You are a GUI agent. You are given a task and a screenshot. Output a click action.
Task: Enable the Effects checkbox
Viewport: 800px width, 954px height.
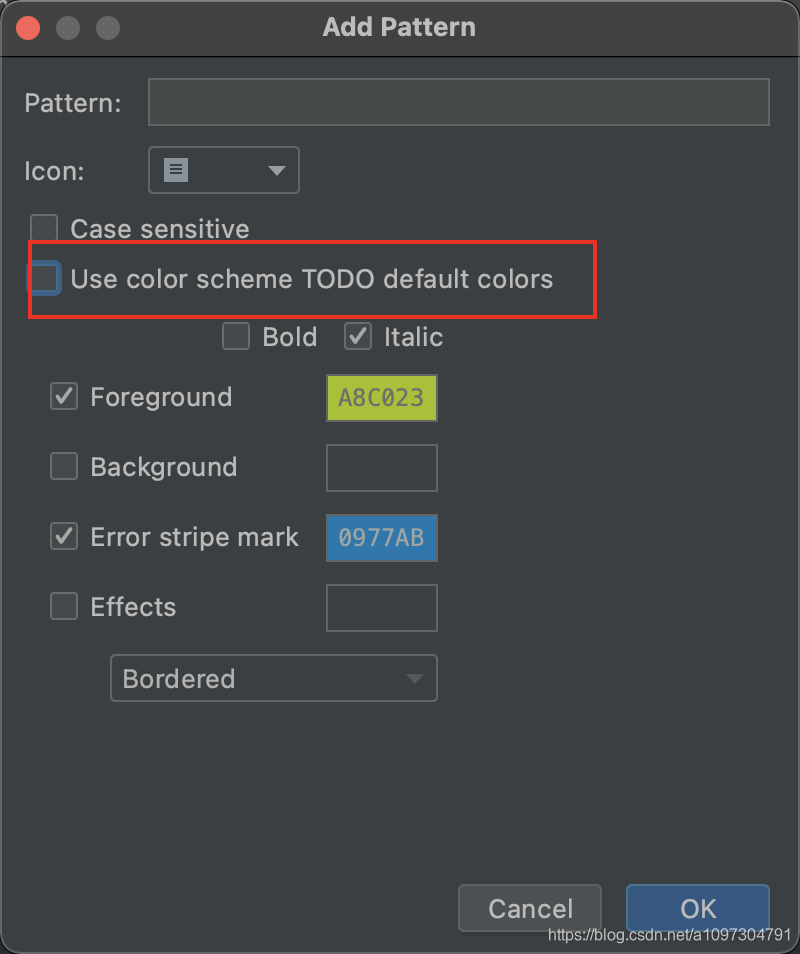coord(64,606)
